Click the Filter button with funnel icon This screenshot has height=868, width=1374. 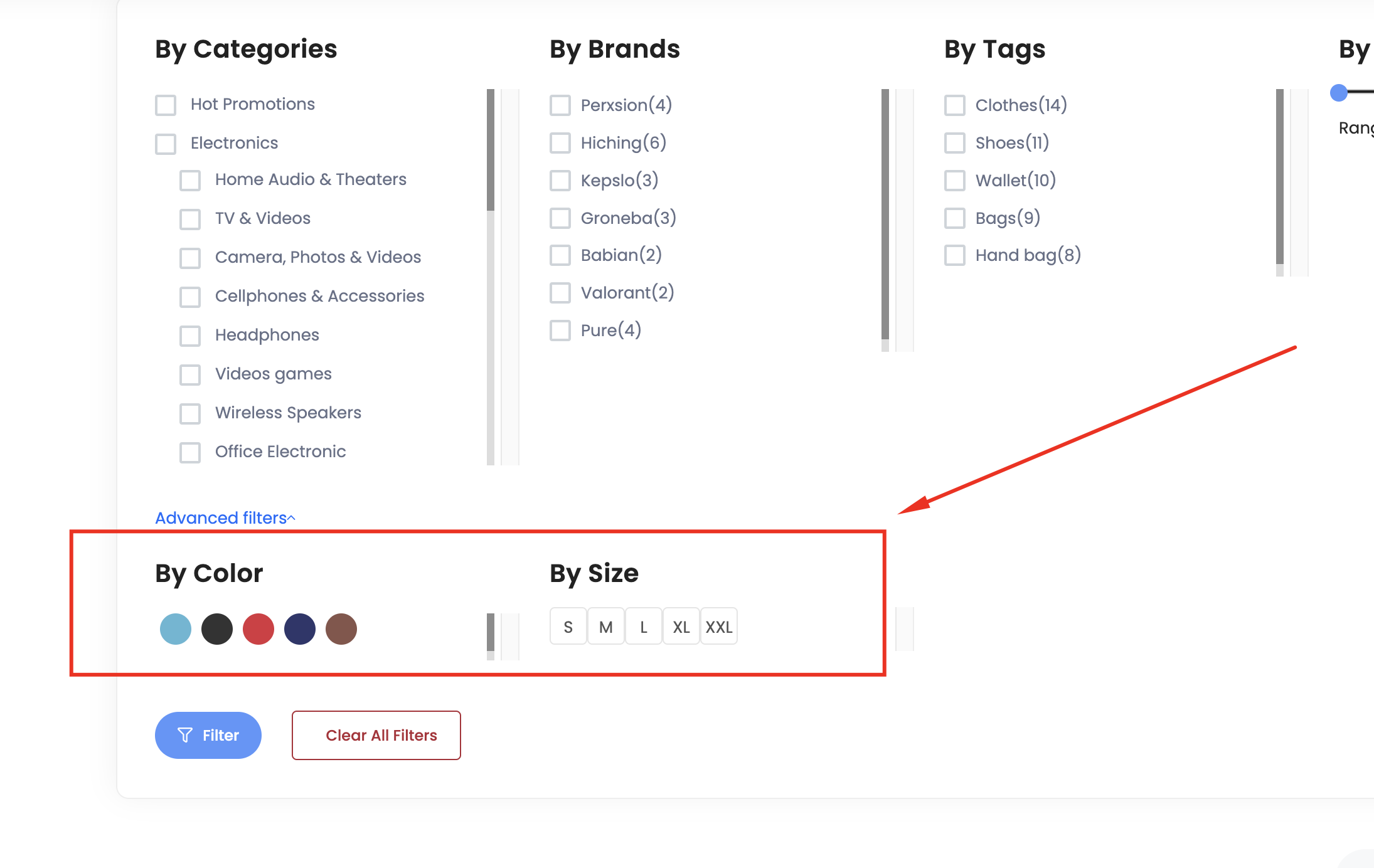[x=208, y=735]
